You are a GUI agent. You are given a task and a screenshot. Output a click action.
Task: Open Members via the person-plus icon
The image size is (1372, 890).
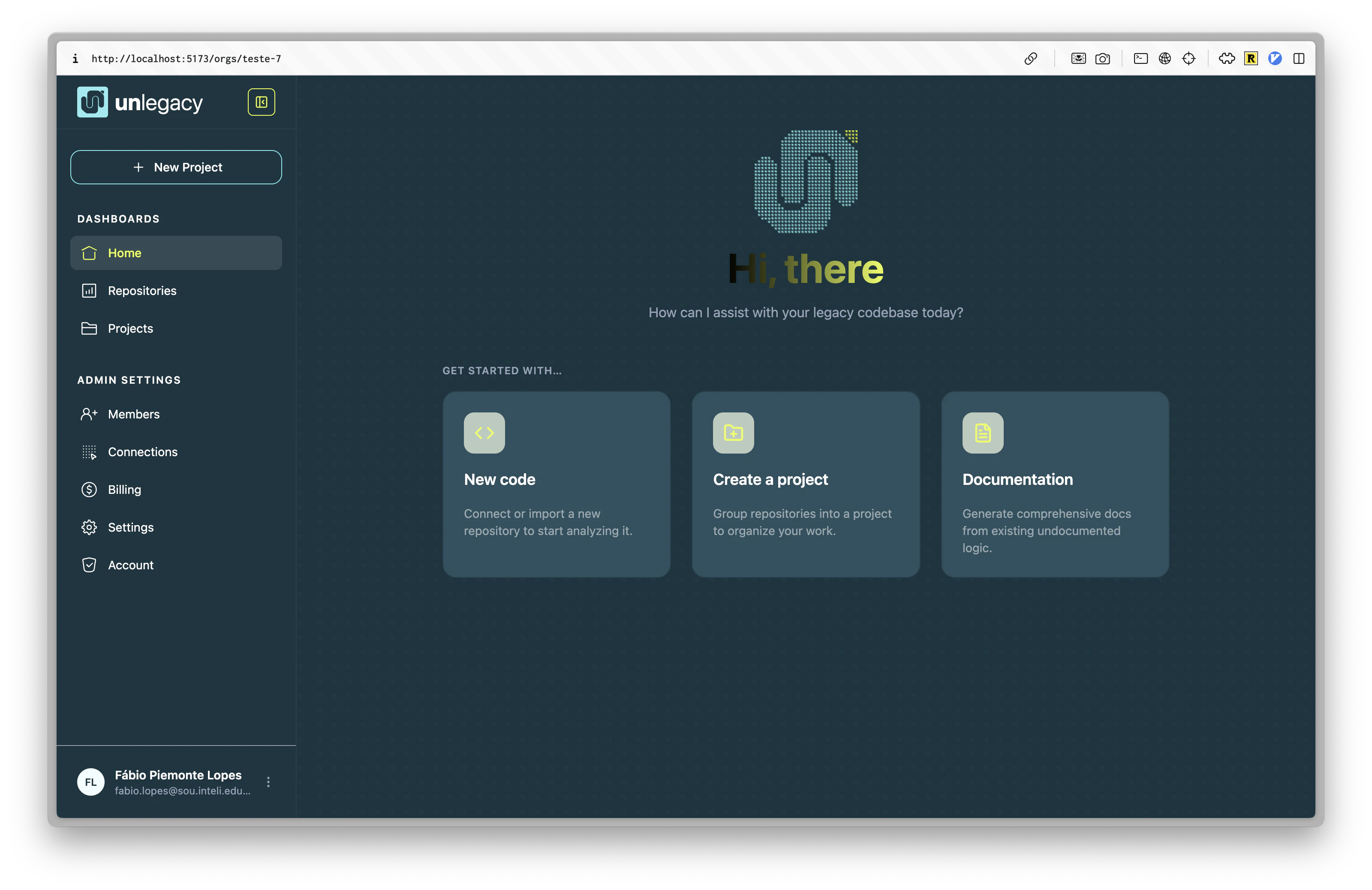(x=89, y=414)
